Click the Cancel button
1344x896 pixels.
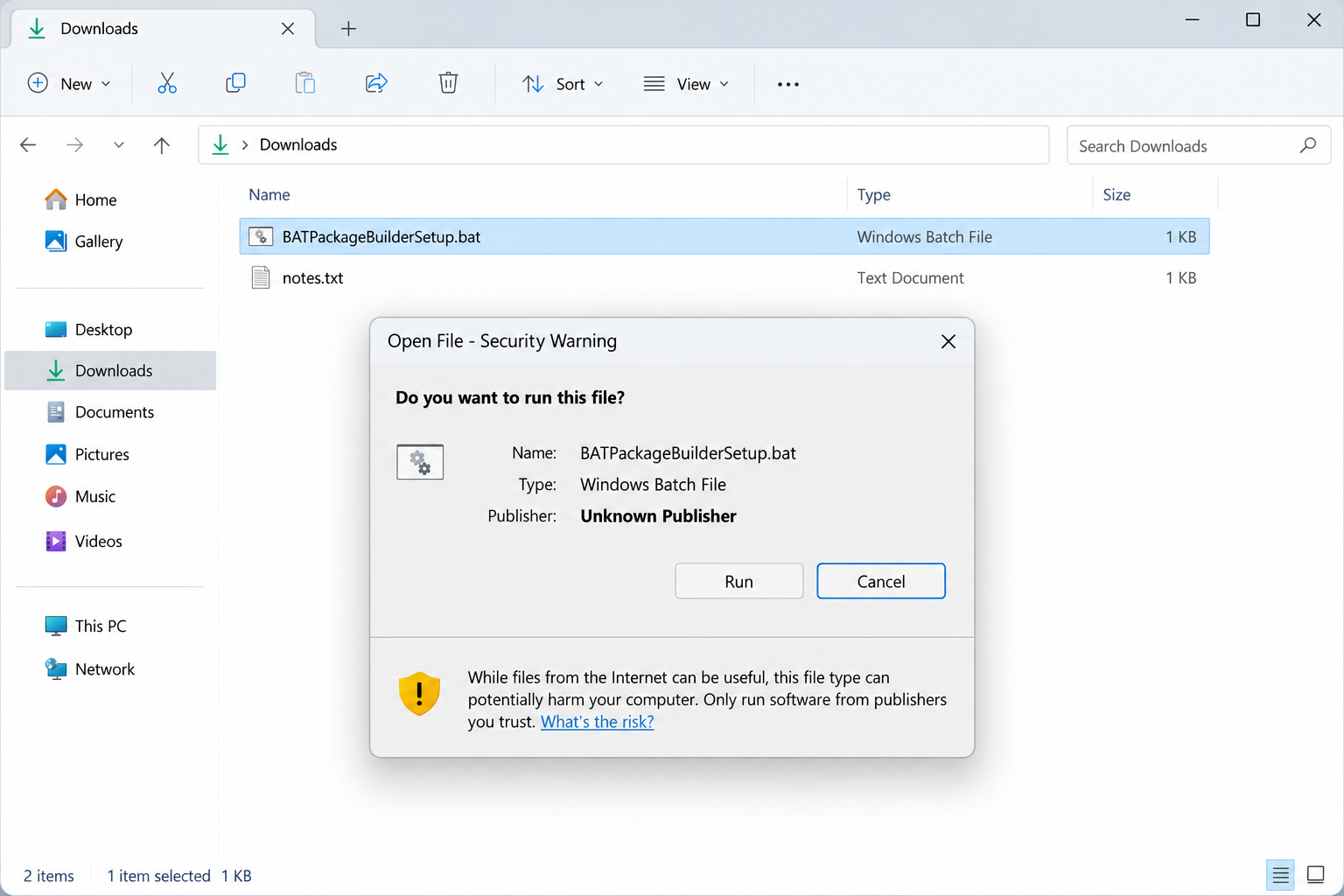pyautogui.click(x=881, y=581)
